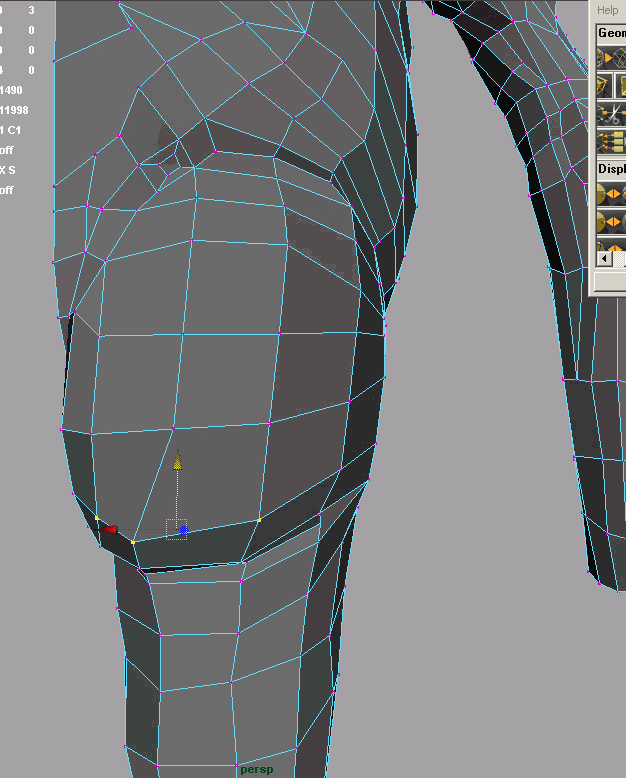The height and width of the screenshot is (778, 626).
Task: Click the 1490 count in heads-up display
Action: point(11,90)
